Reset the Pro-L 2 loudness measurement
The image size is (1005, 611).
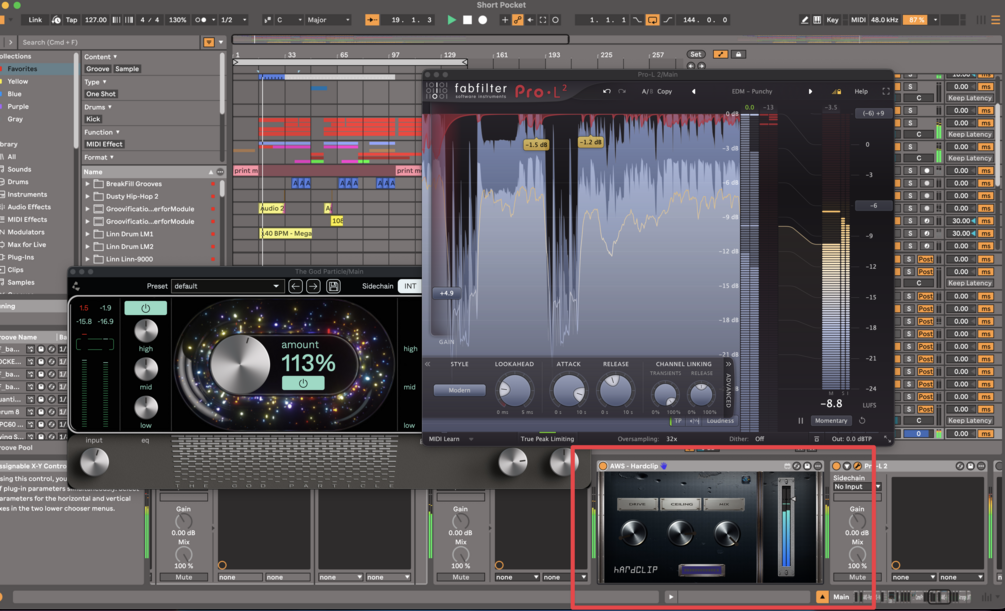[862, 421]
